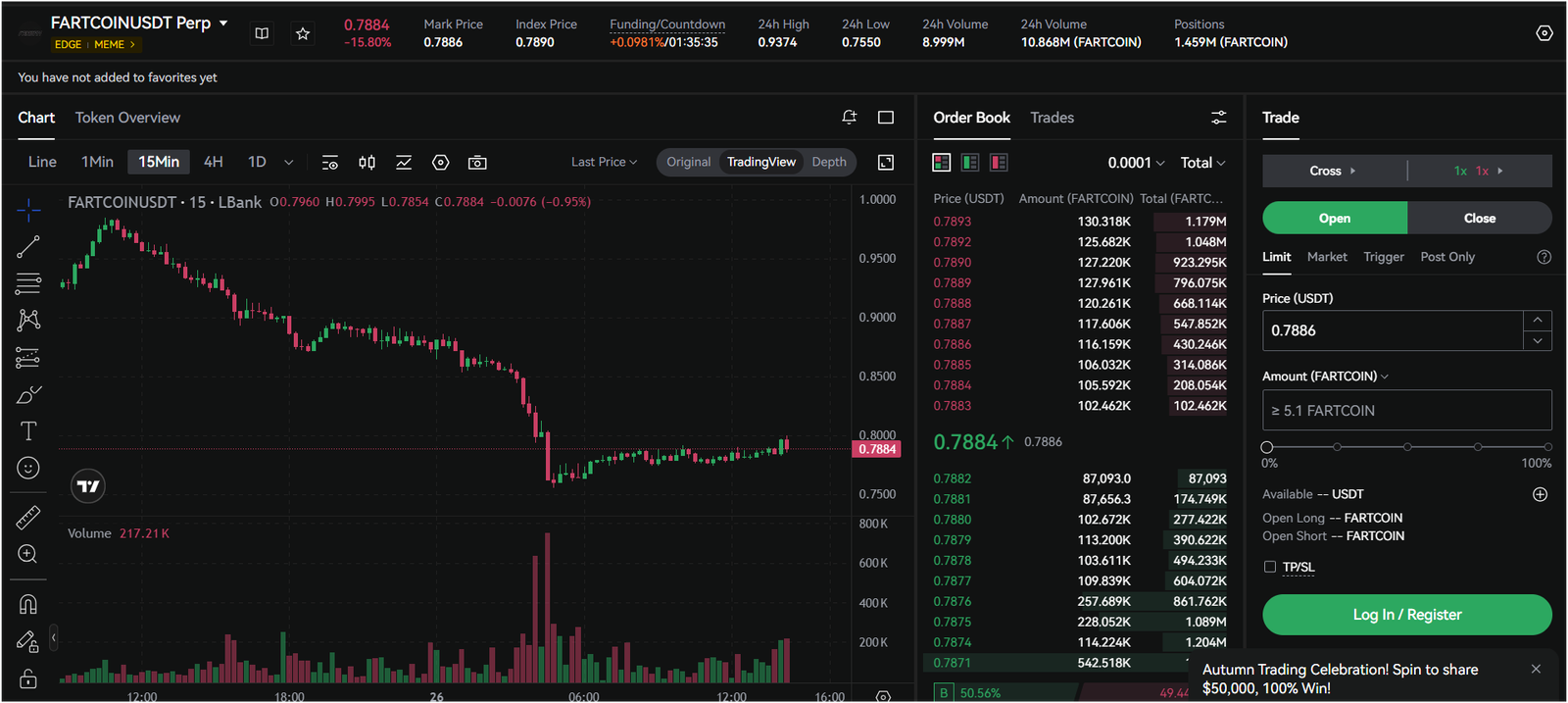Open chart settings hexagon icon
1568x703 pixels.
441,163
